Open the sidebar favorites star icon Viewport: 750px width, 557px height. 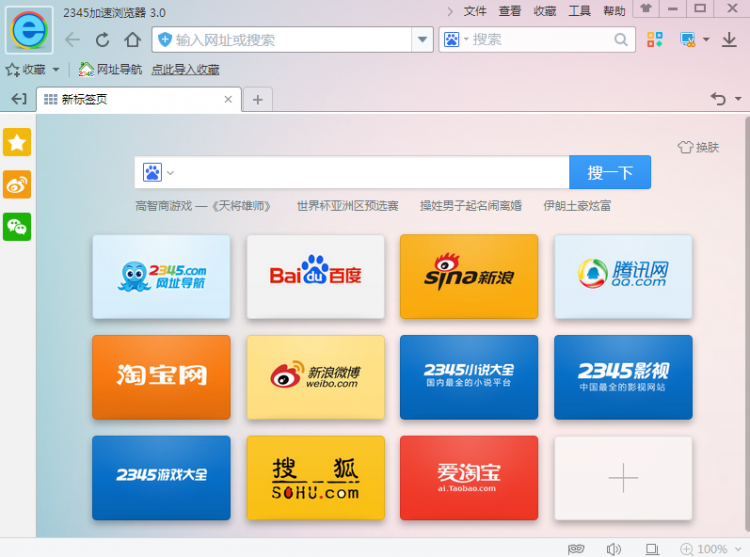pyautogui.click(x=17, y=142)
